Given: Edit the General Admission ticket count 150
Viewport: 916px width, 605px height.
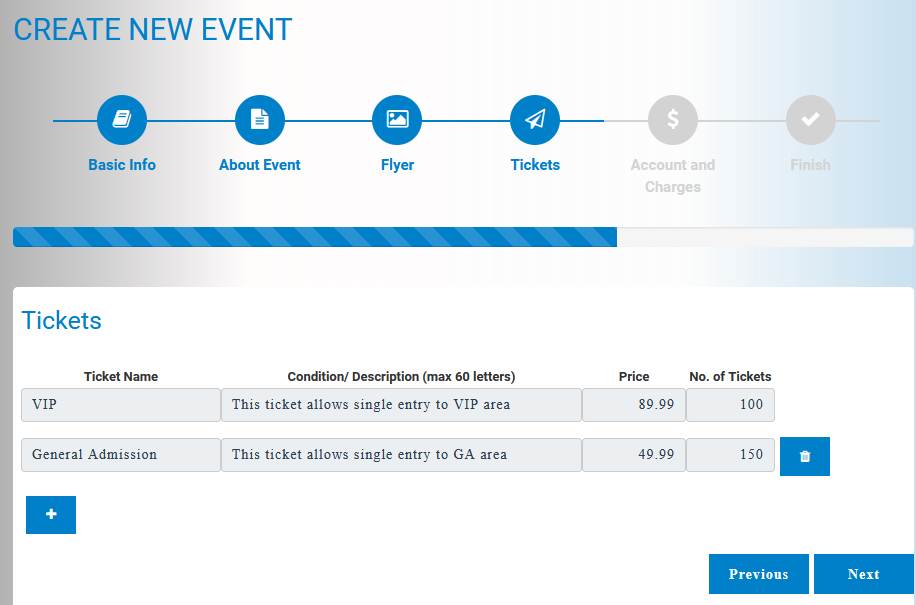Looking at the screenshot, I should 730,455.
